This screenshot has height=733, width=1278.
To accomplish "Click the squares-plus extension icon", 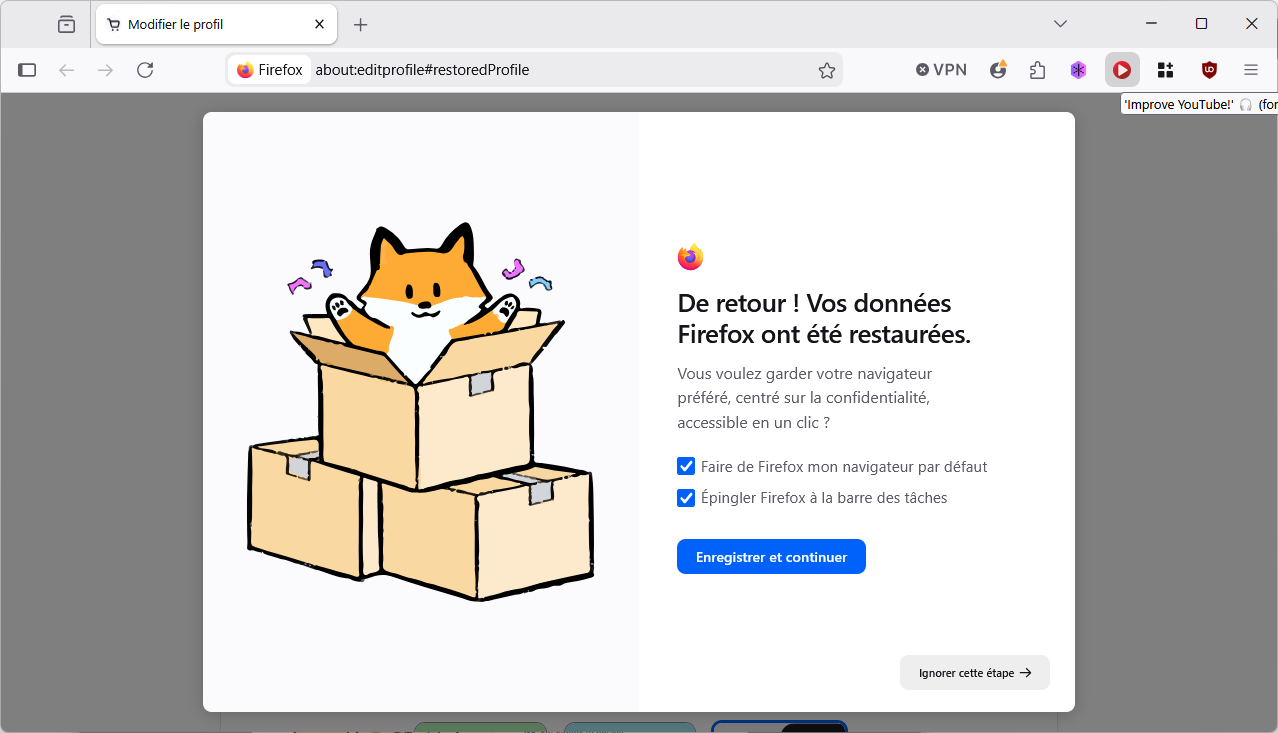I will click(1165, 70).
